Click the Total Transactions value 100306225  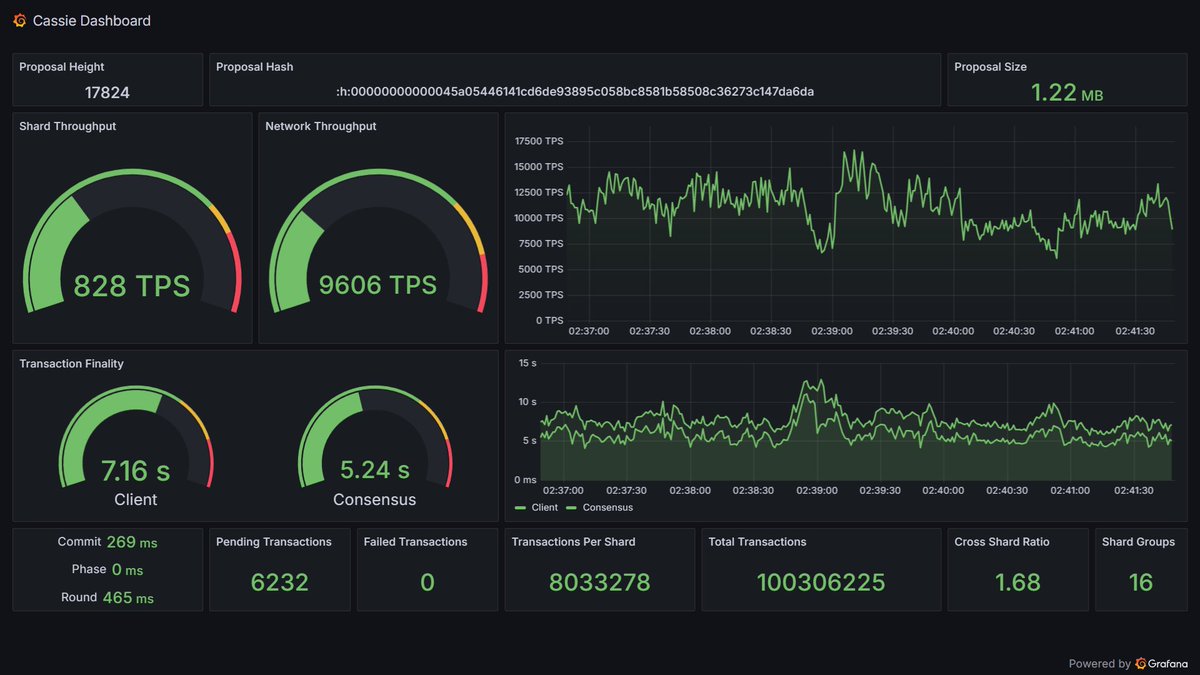click(821, 582)
